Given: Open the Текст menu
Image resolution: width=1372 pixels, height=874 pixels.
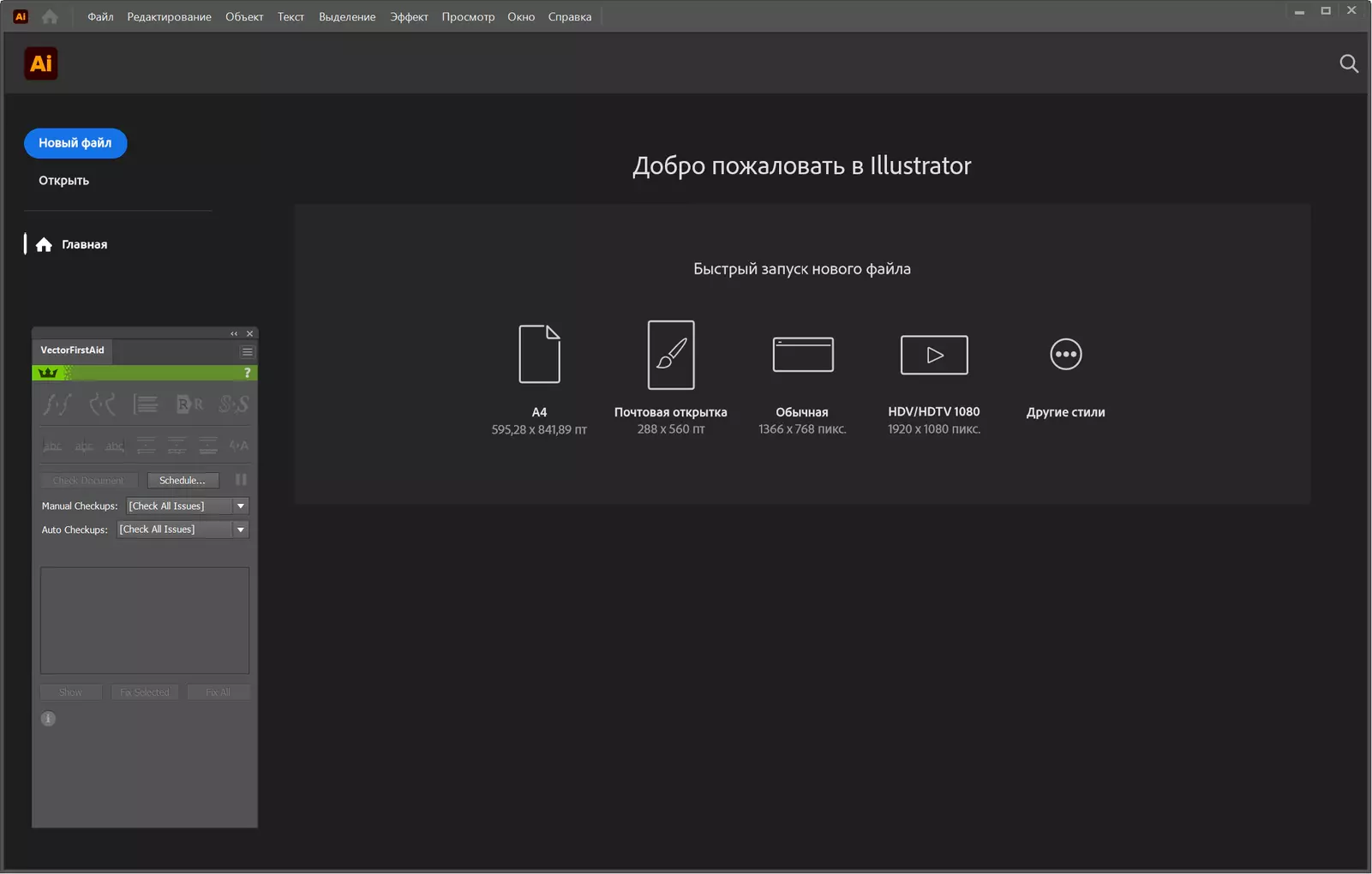Looking at the screenshot, I should coord(291,16).
